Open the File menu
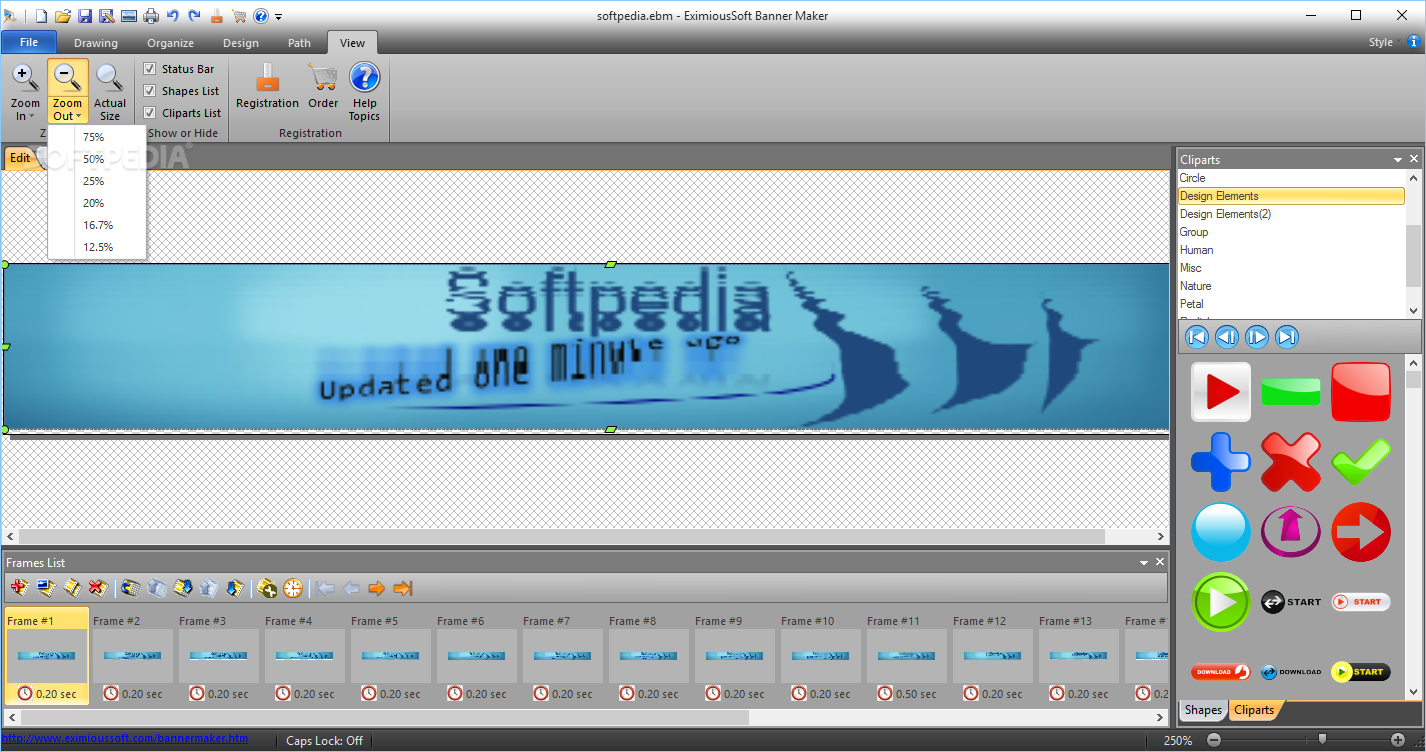 click(x=29, y=43)
